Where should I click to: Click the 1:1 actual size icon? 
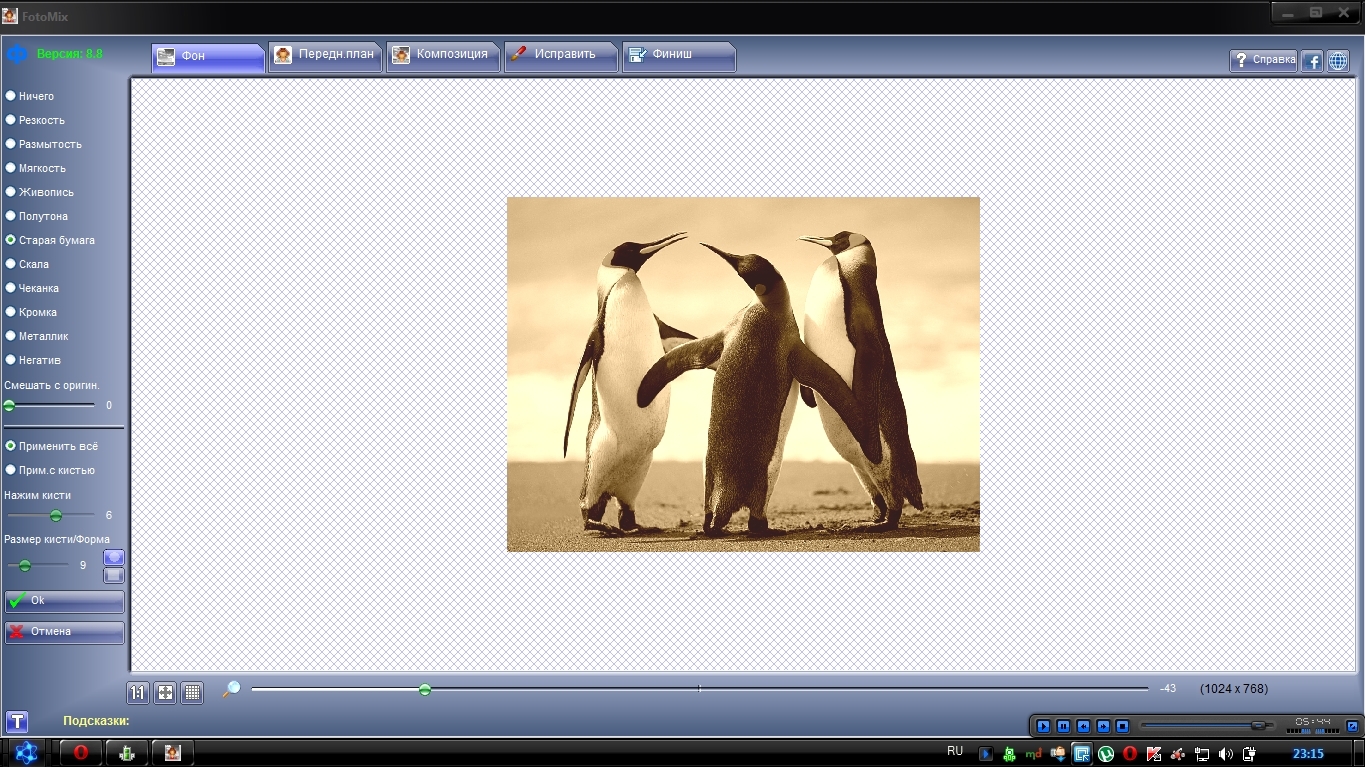point(138,692)
